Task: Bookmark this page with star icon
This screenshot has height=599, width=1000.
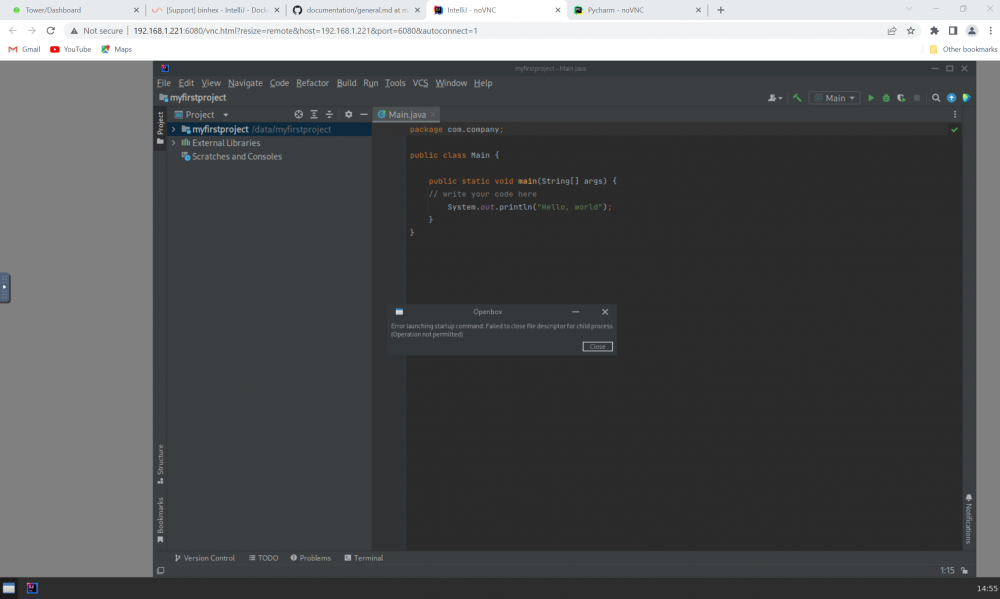Action: (x=911, y=31)
